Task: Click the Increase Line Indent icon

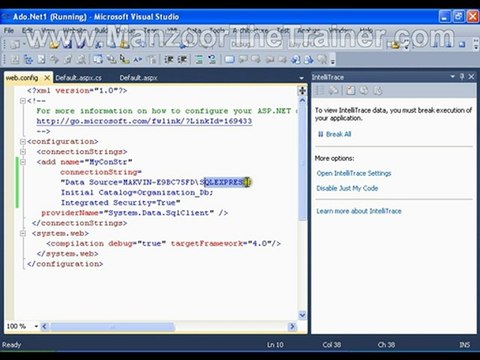Action: click(182, 59)
